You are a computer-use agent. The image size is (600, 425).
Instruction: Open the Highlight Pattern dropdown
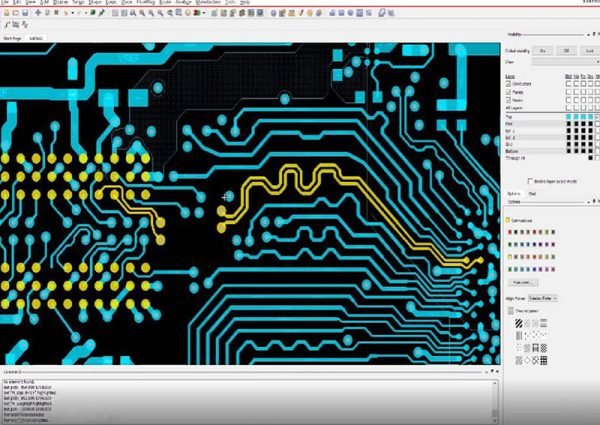click(x=542, y=298)
